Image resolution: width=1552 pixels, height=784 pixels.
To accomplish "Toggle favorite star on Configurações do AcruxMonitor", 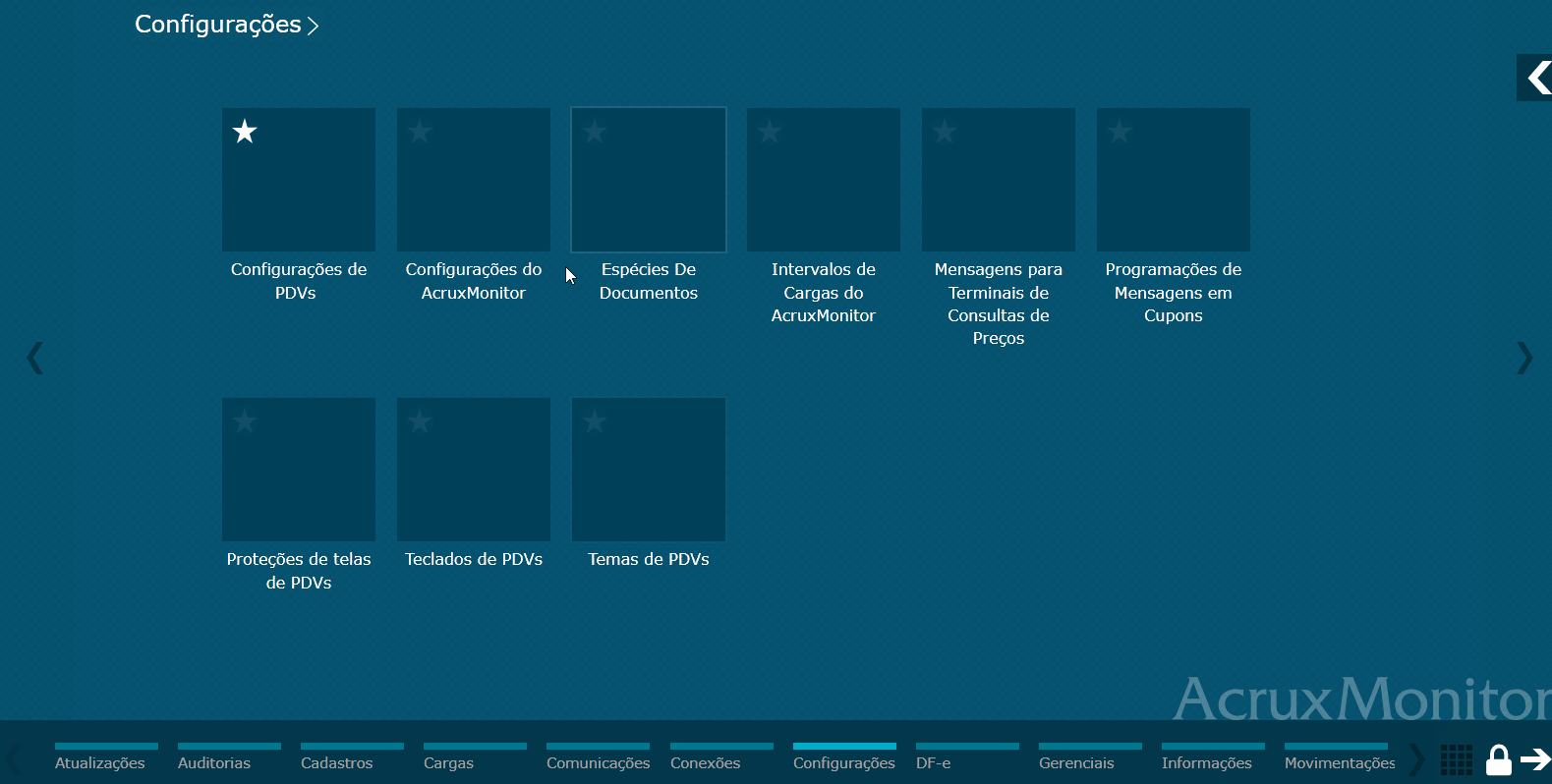I will (420, 132).
